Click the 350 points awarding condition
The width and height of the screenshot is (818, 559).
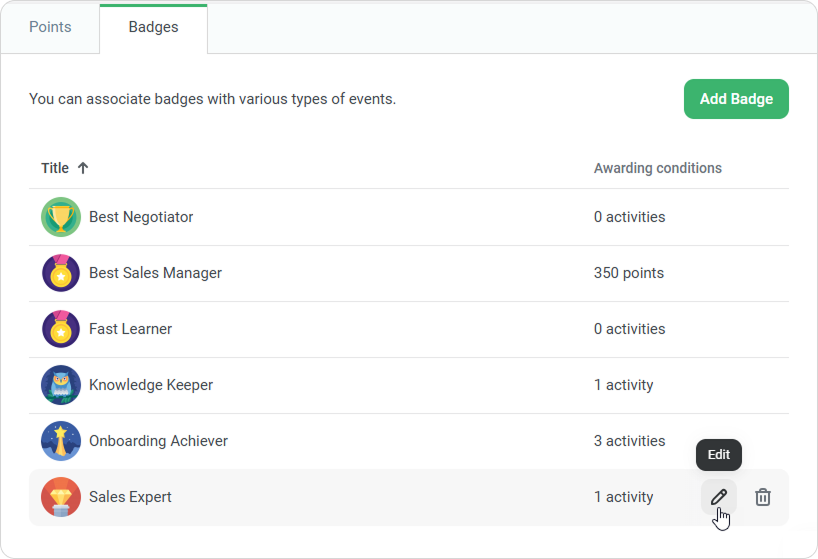click(x=628, y=273)
